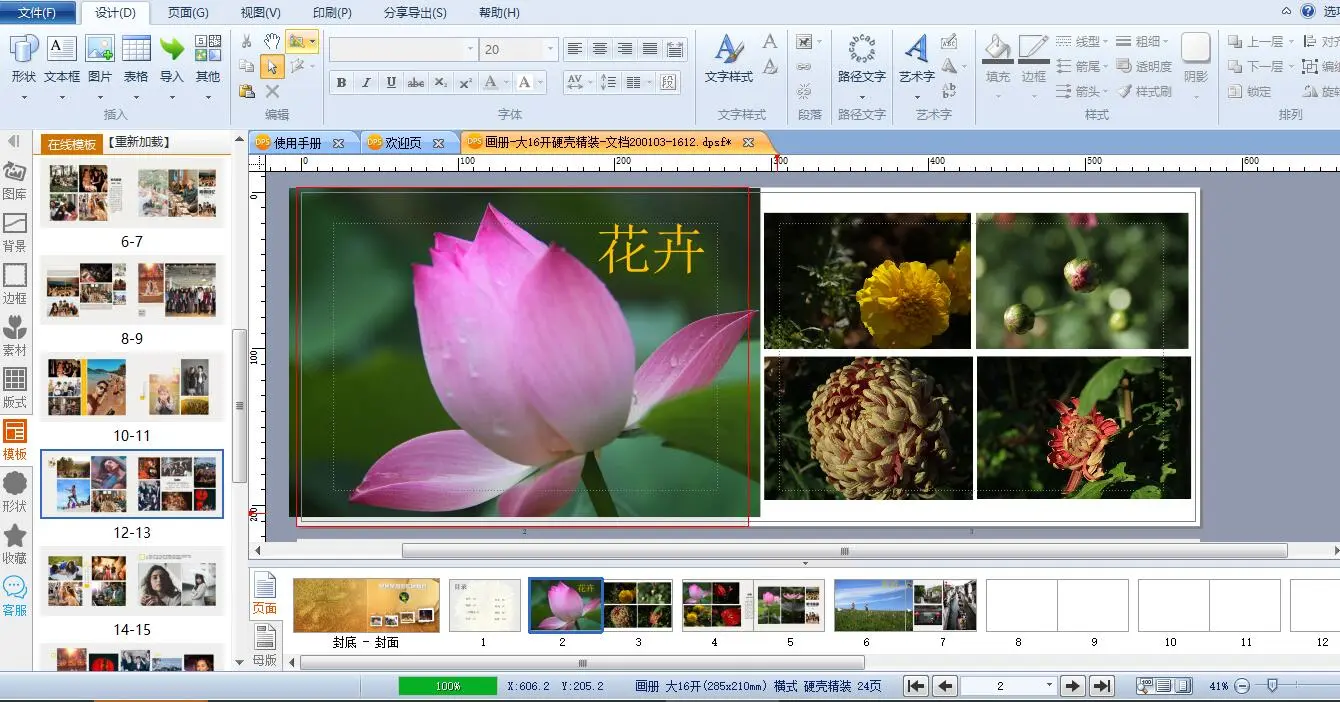Open the font size dropdown showing 20

click(x=550, y=49)
